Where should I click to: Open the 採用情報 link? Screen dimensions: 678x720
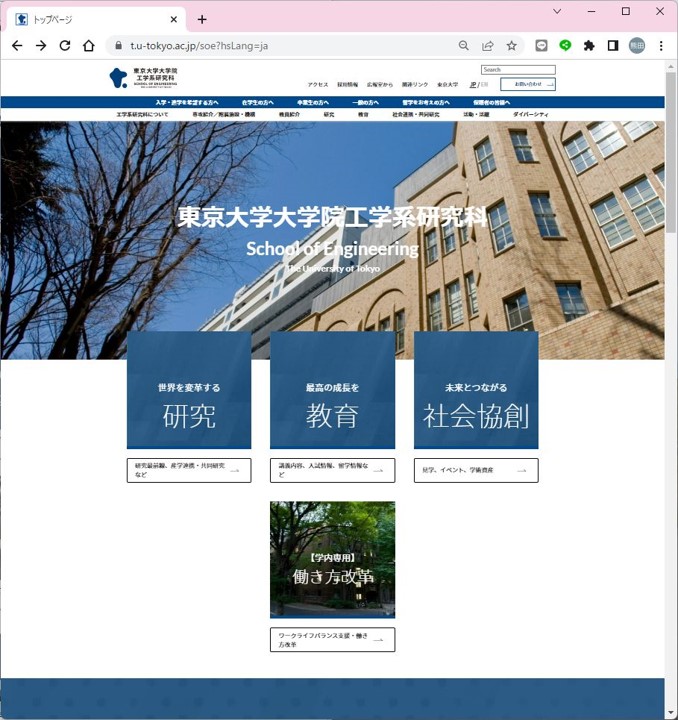347,84
